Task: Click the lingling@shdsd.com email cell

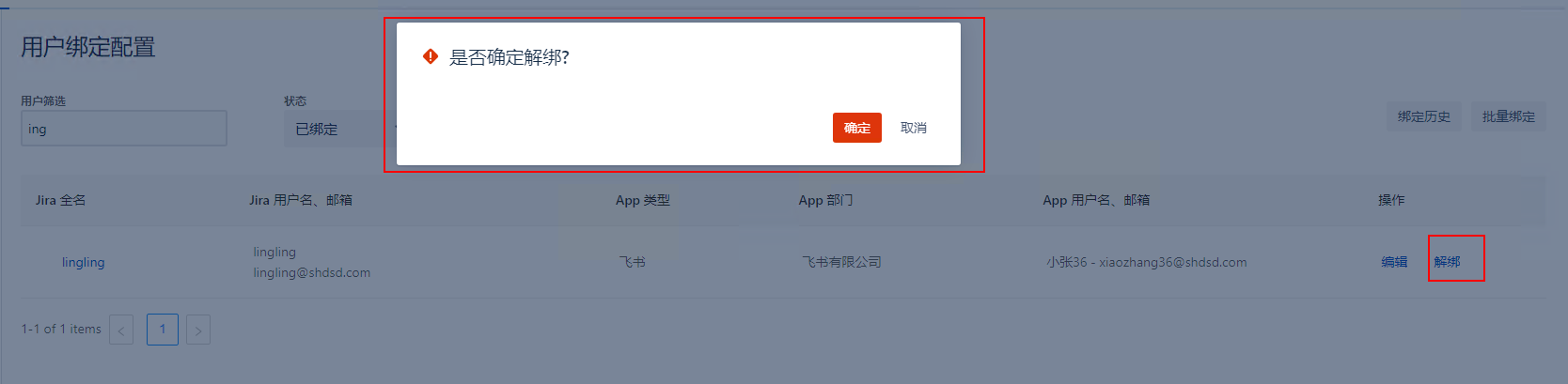Action: 311,272
